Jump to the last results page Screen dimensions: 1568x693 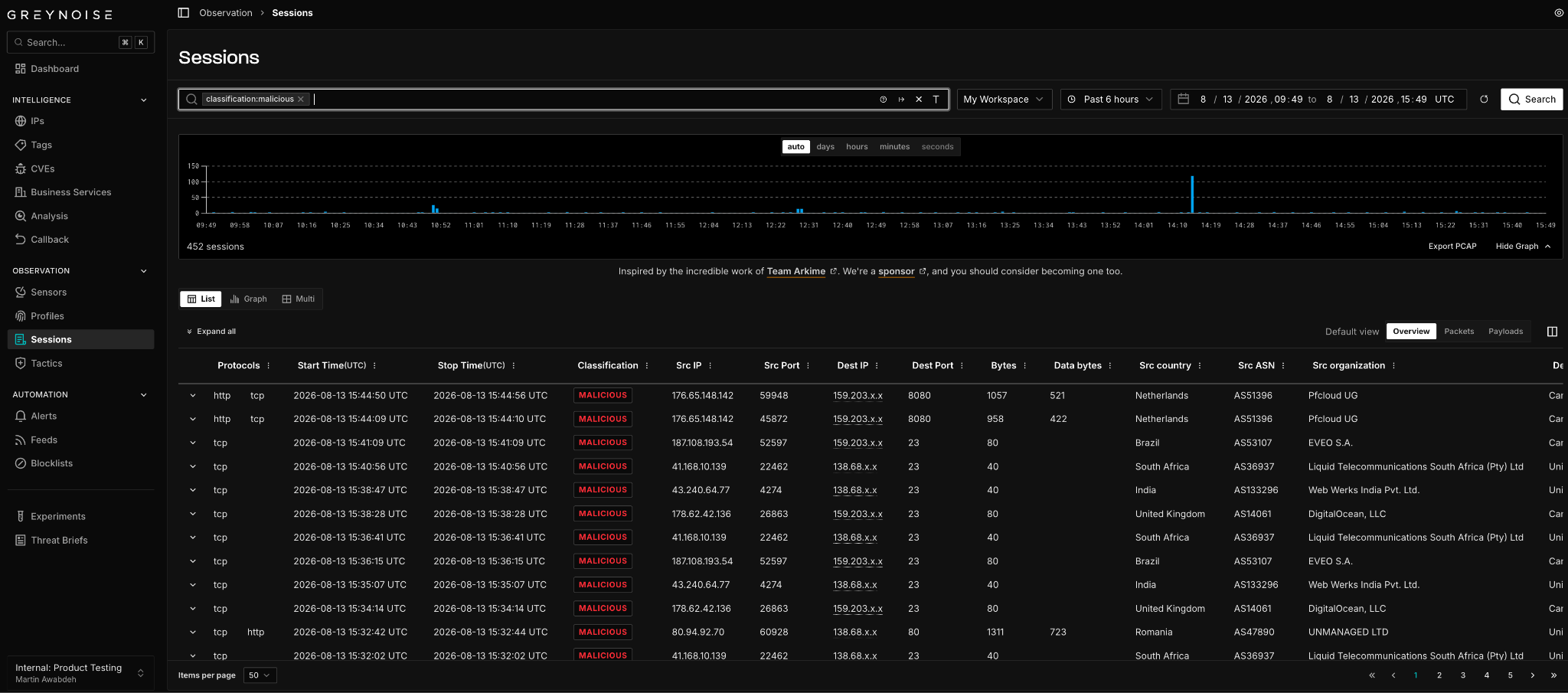1553,675
